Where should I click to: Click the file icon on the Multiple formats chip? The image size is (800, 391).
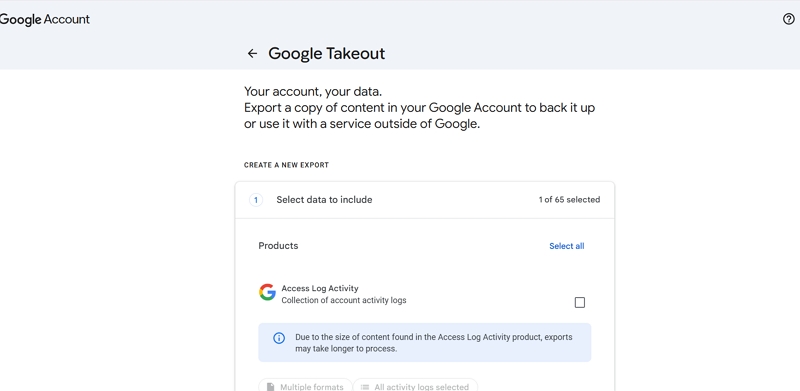point(270,387)
